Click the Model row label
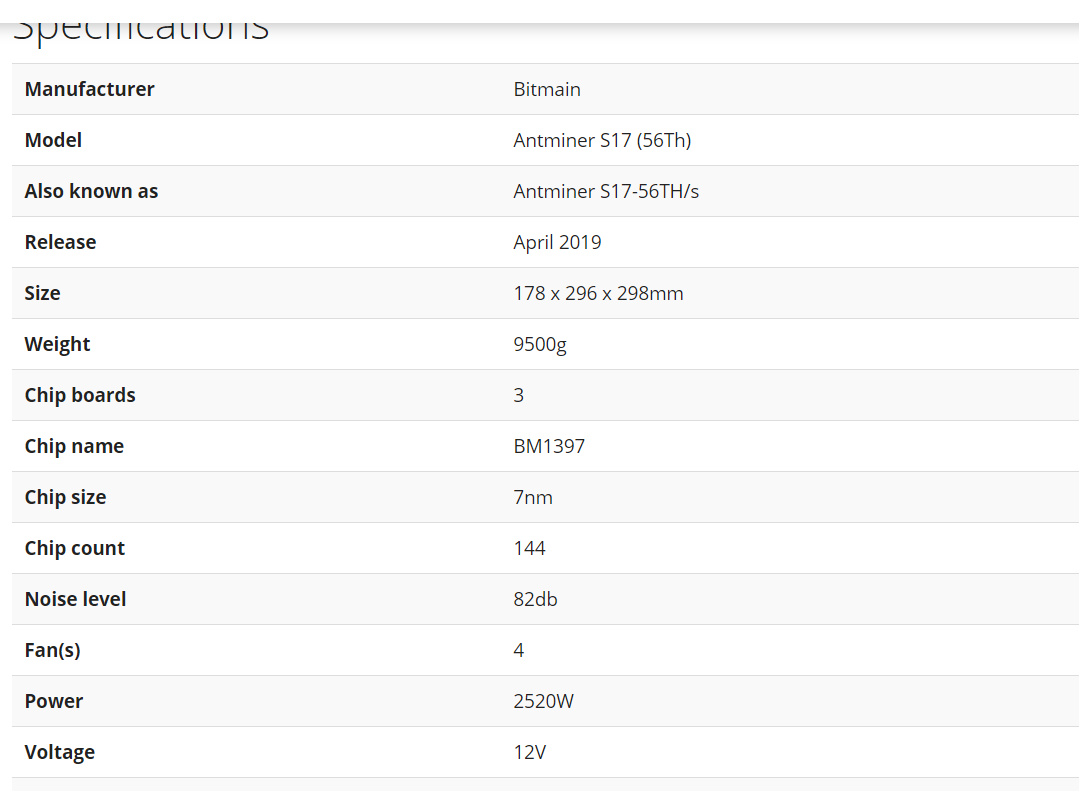Screen dimensions: 1079x791 (53, 140)
